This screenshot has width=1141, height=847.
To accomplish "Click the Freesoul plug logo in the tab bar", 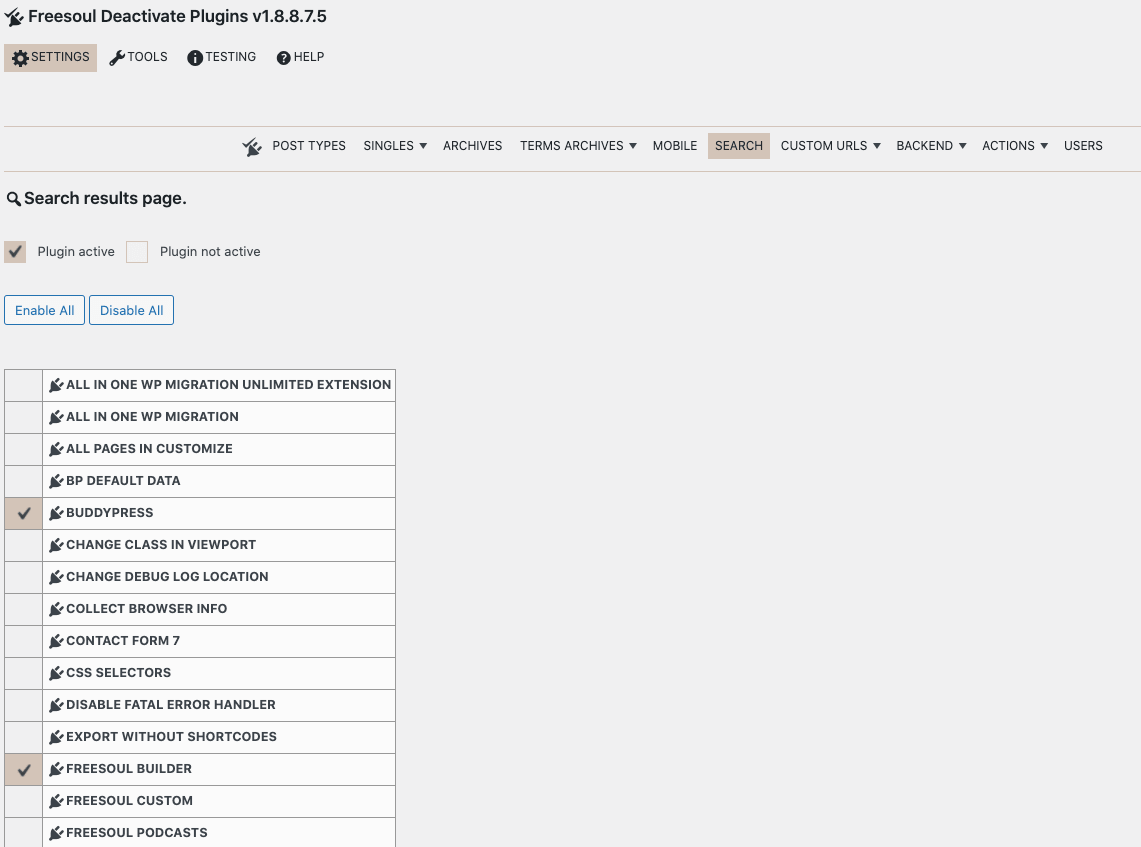I will click(251, 146).
